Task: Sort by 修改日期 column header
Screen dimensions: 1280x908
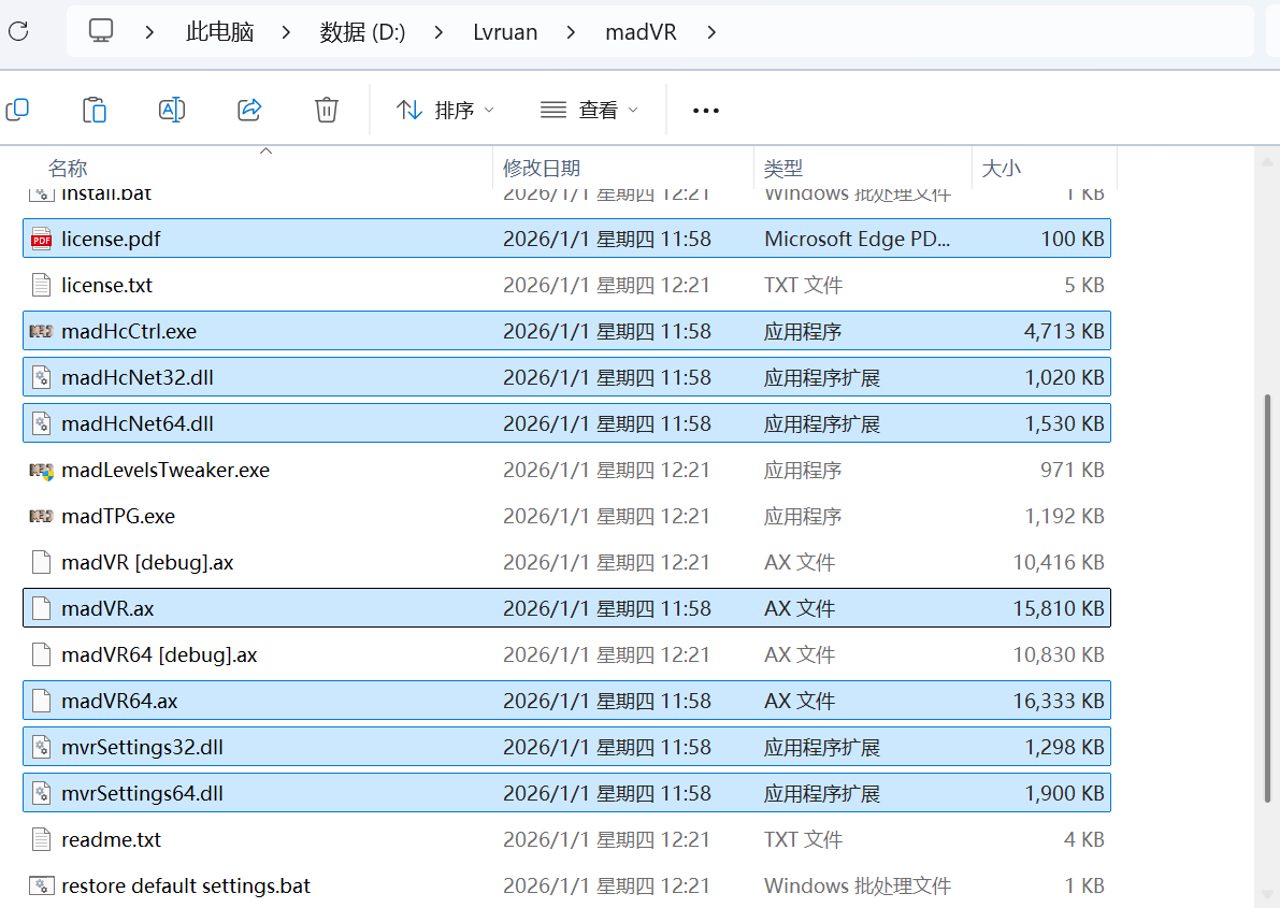Action: [x=542, y=168]
